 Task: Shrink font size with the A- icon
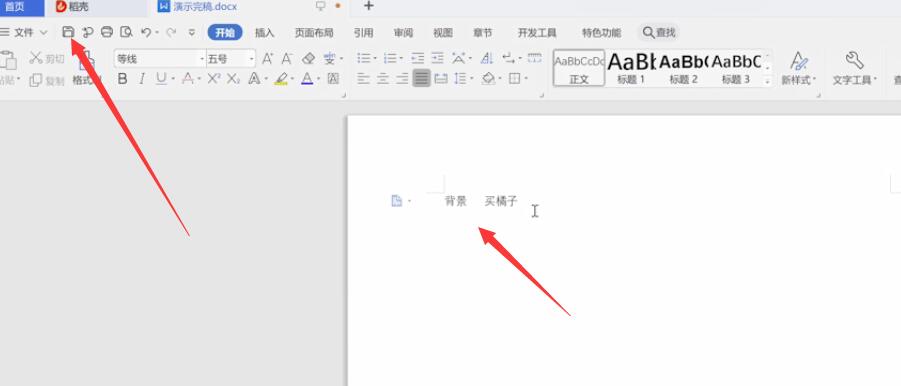pyautogui.click(x=287, y=59)
